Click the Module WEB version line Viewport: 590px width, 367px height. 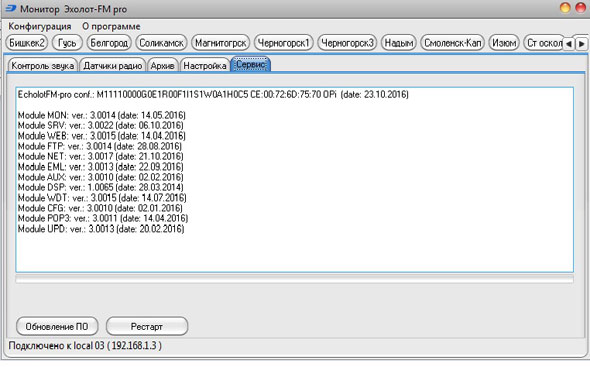(x=102, y=136)
